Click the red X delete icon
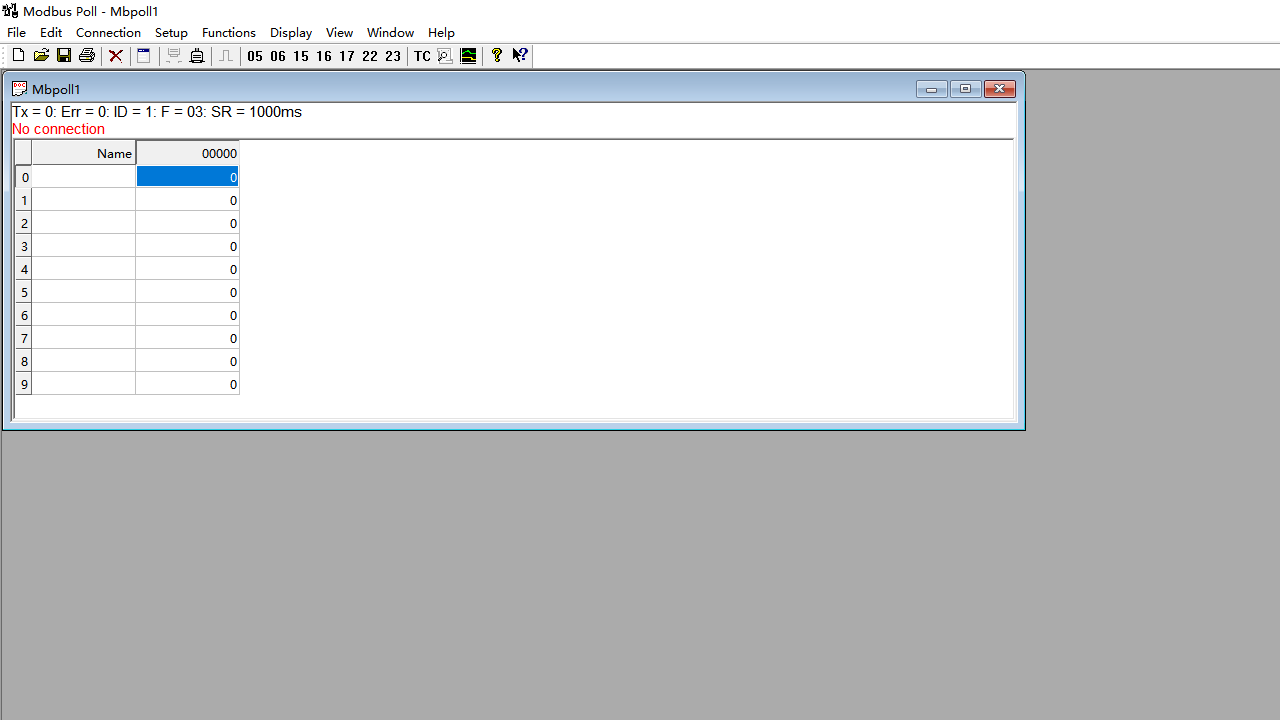The height and width of the screenshot is (720, 1280). (116, 56)
